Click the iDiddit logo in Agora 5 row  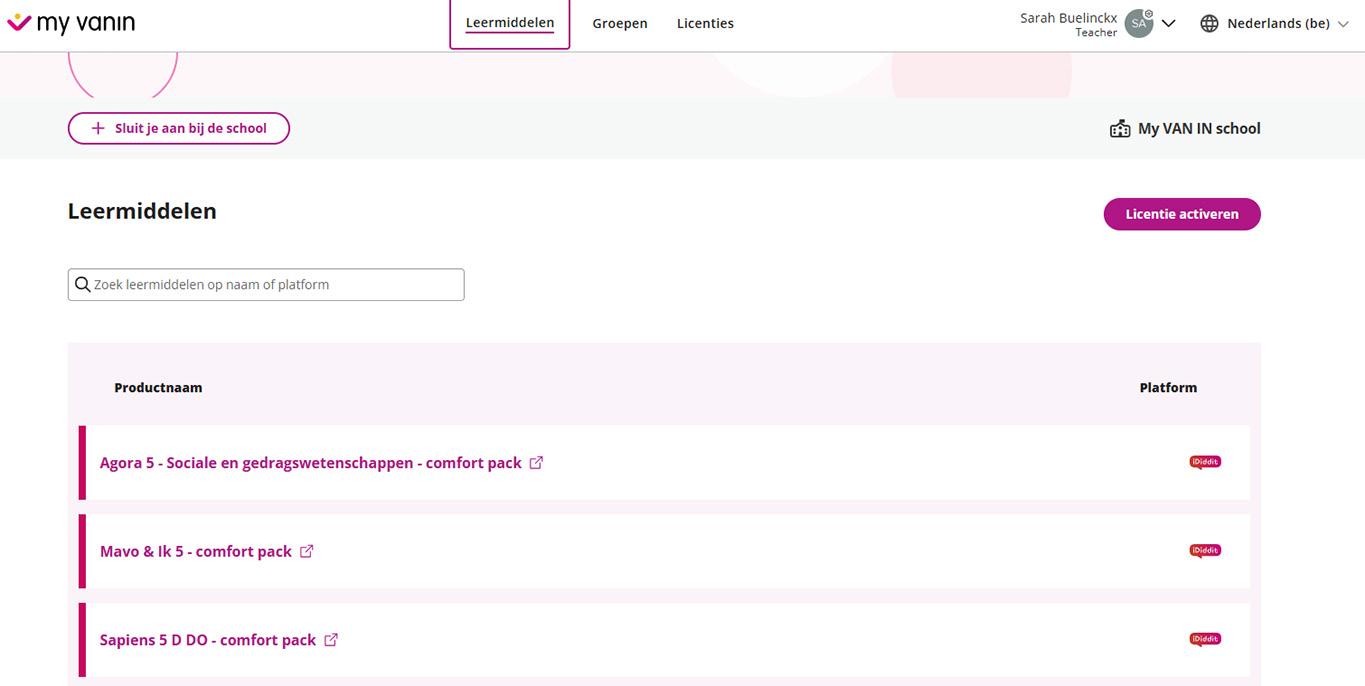pyautogui.click(x=1205, y=462)
